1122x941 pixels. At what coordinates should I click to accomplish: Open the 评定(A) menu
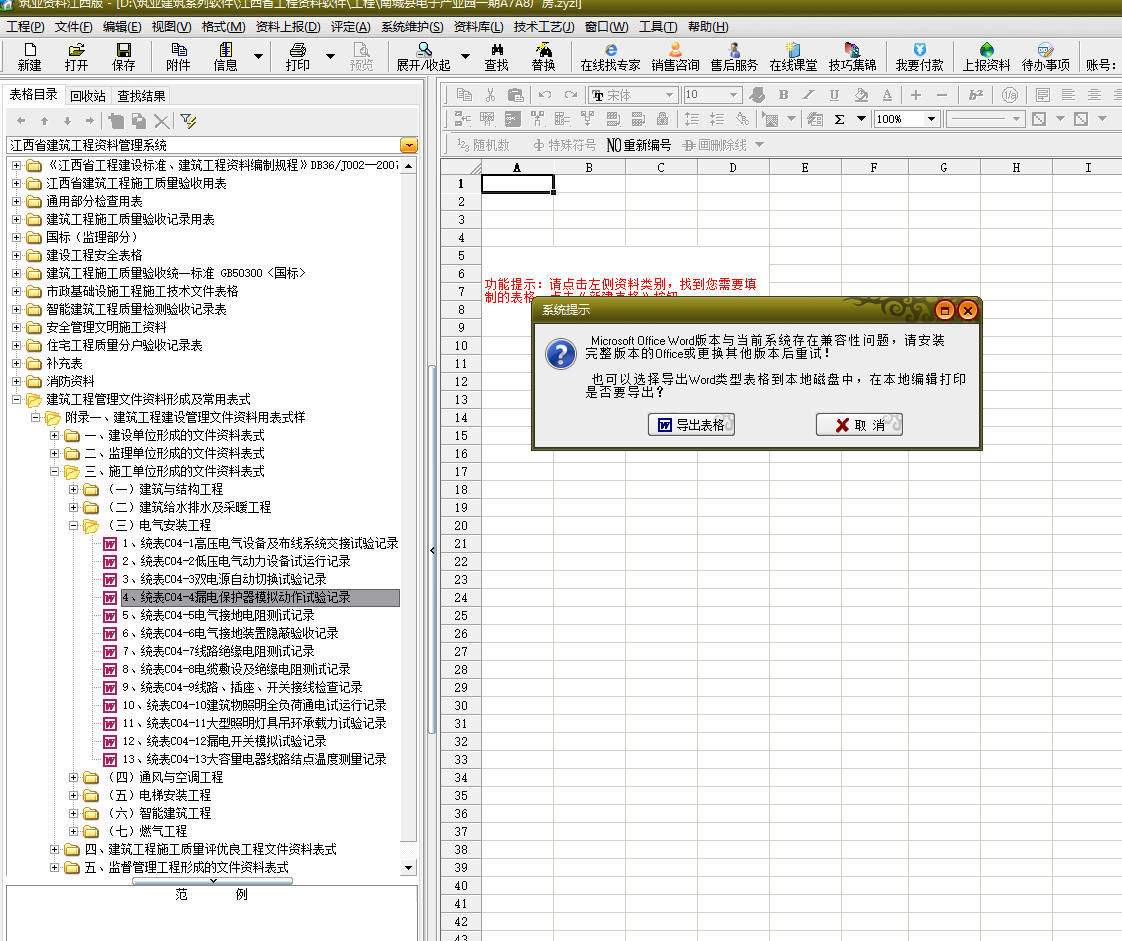[x=350, y=27]
